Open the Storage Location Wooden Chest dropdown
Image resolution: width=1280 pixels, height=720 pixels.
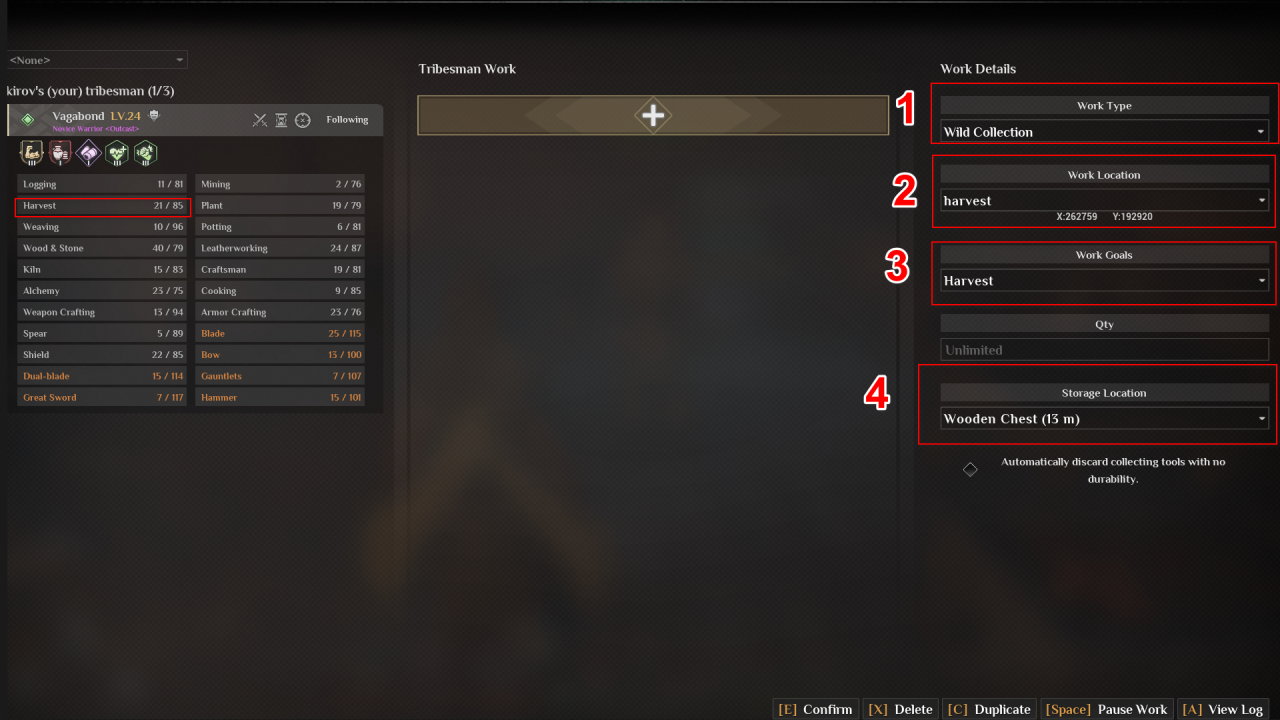click(x=1104, y=418)
